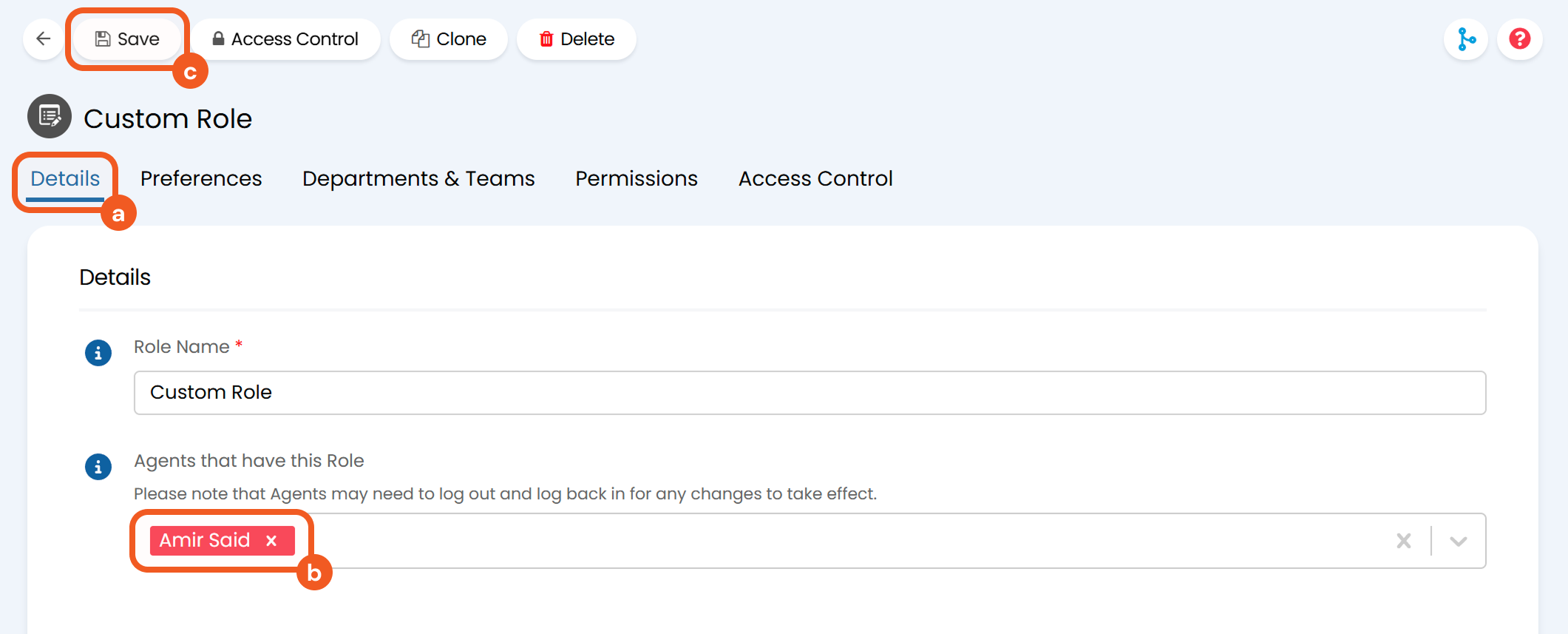The height and width of the screenshot is (634, 1568).
Task: Open the blue branch icon at top right
Action: coord(1466,39)
